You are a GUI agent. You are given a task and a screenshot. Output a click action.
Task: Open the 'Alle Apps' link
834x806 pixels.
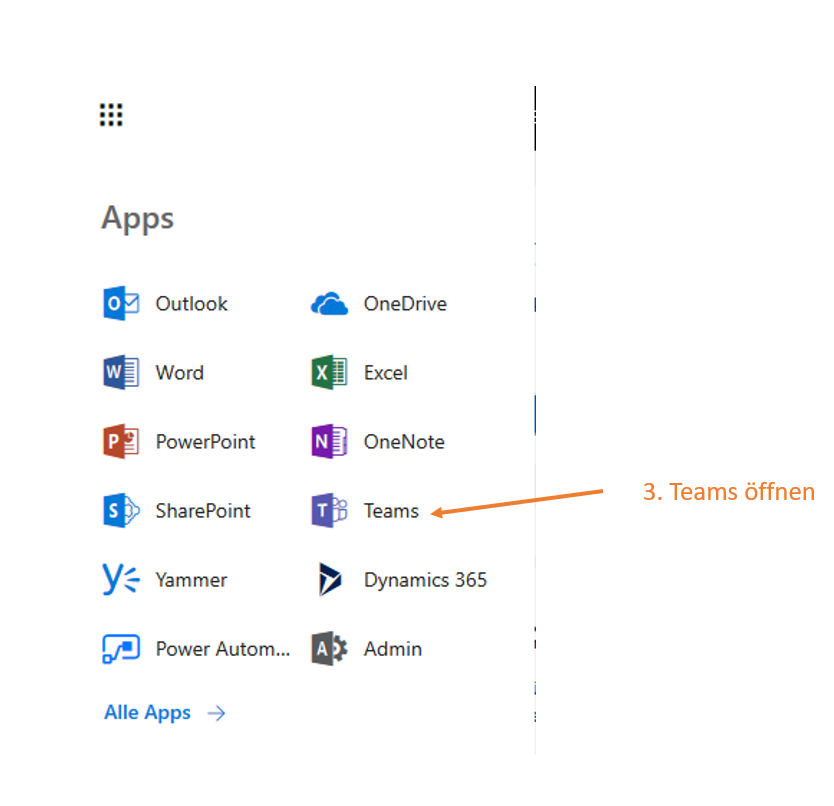click(147, 713)
